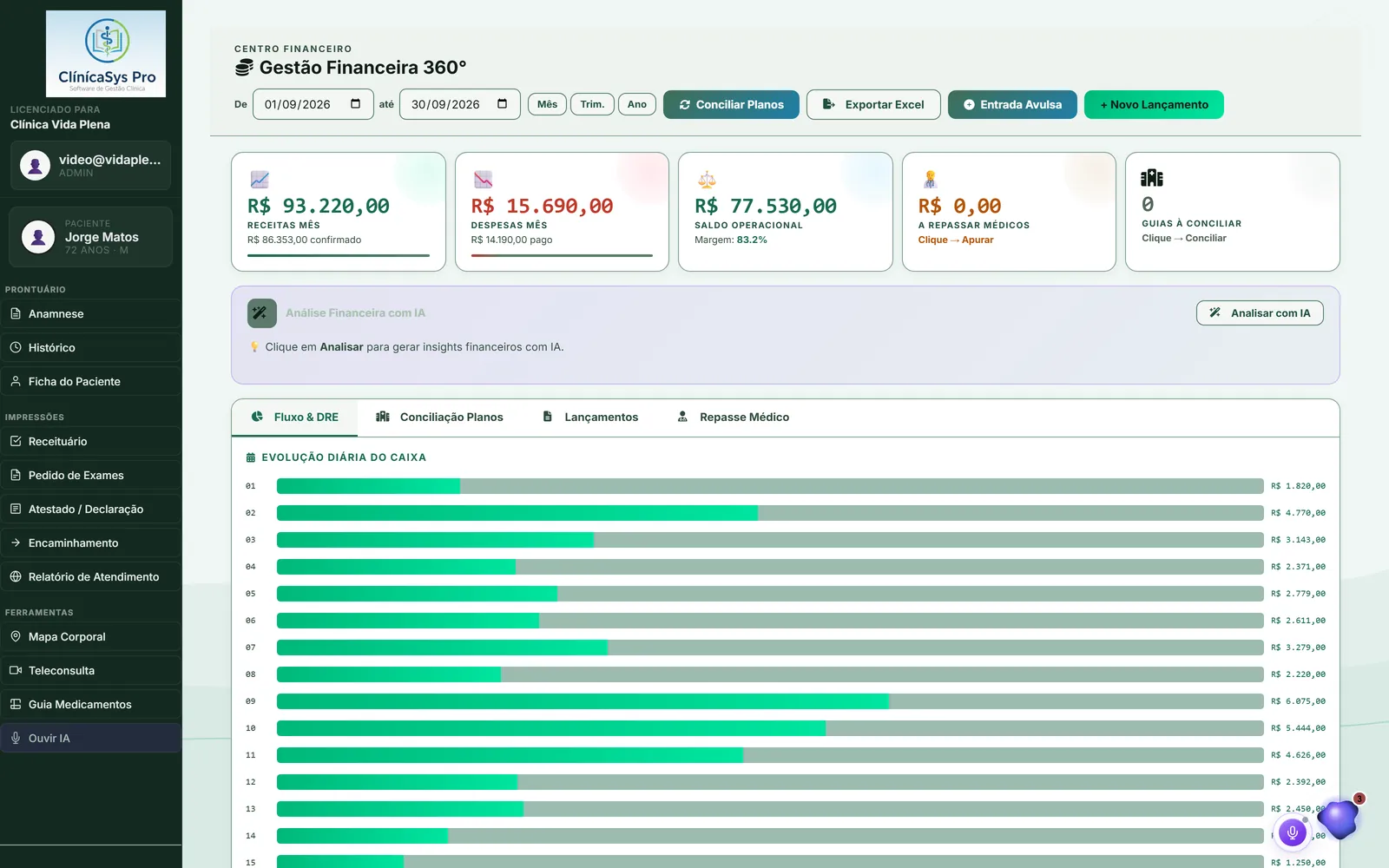Go to Ficha do Paciente

coord(91,381)
